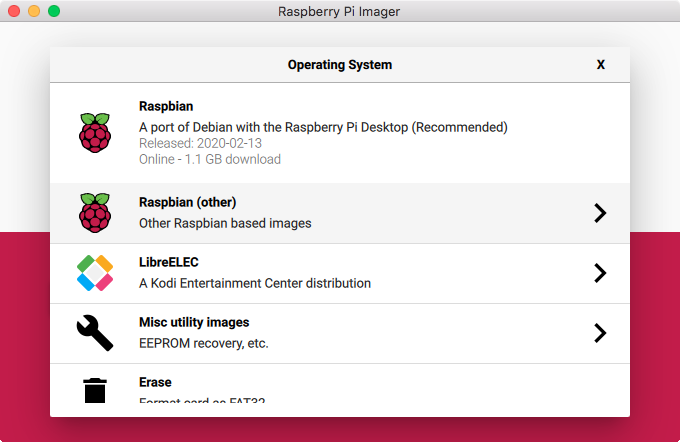
Task: Expand the LibreELEC chevron arrow
Action: click(600, 273)
